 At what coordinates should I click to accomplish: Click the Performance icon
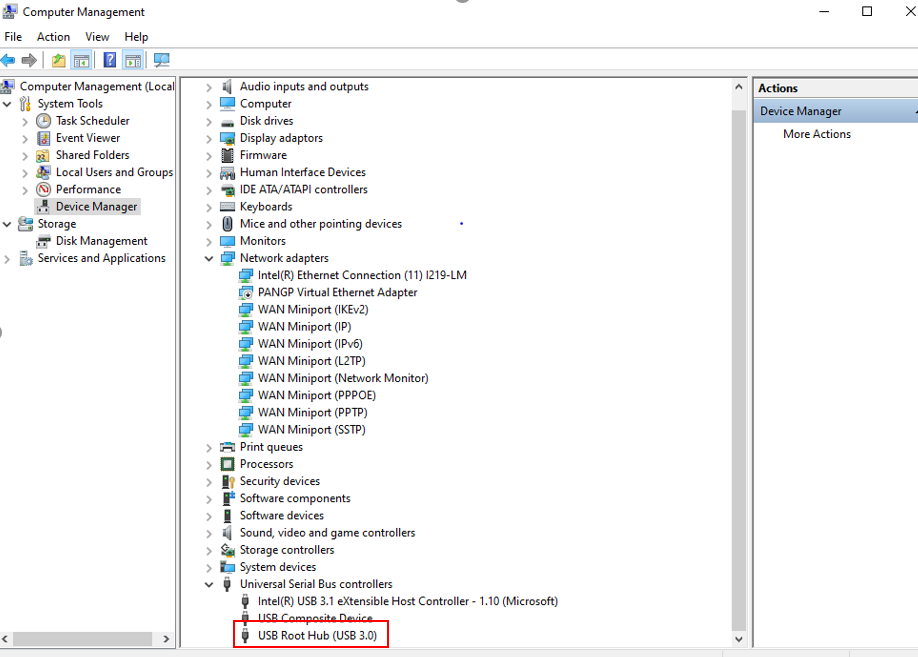coord(43,189)
